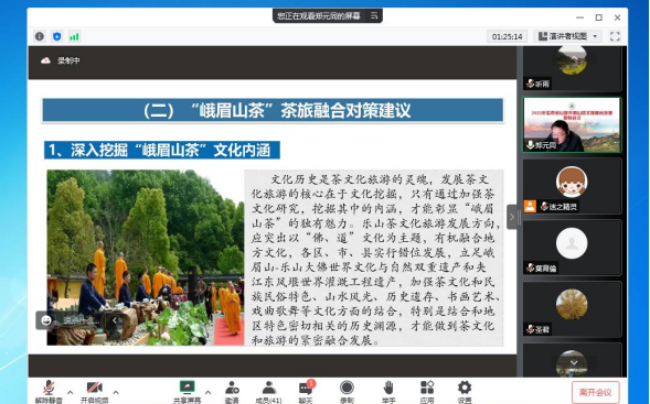Open video options arrow beside camera
Image resolution: width=650 pixels, height=404 pixels.
pyautogui.click(x=117, y=391)
